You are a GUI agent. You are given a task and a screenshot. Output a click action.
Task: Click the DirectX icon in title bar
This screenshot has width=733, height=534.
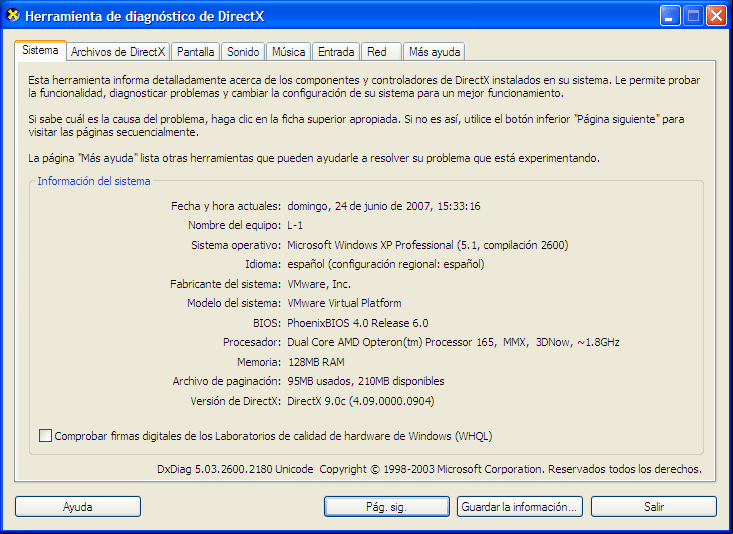[x=13, y=15]
